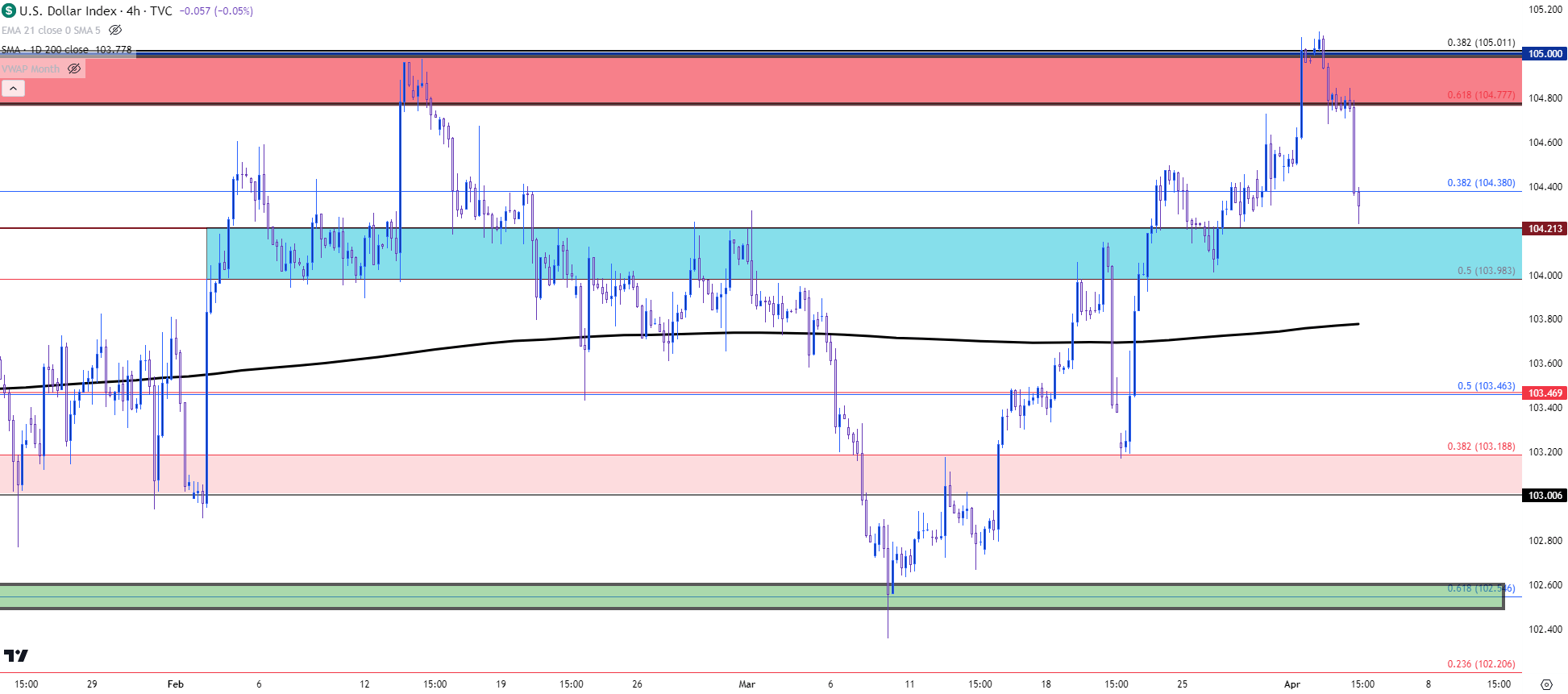Viewport: 1568px width, 694px height.
Task: Click the 103.200 price axis value
Action: coord(1545,452)
